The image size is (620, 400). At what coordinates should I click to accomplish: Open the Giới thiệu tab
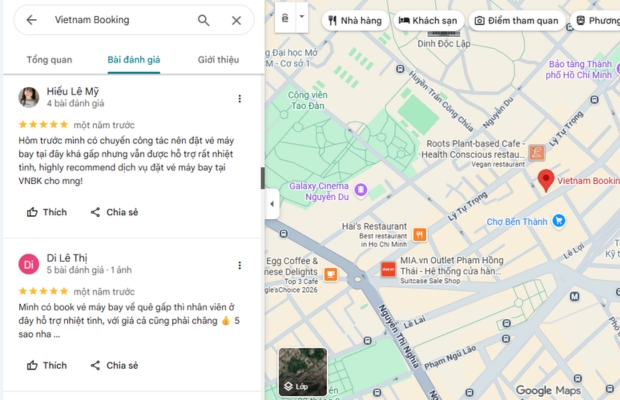point(218,60)
